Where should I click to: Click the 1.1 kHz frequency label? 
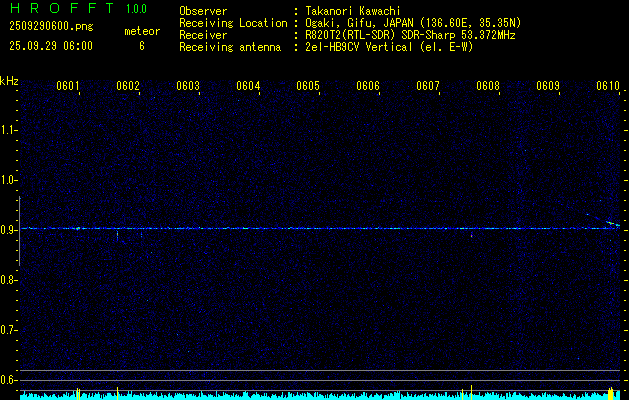click(8, 130)
